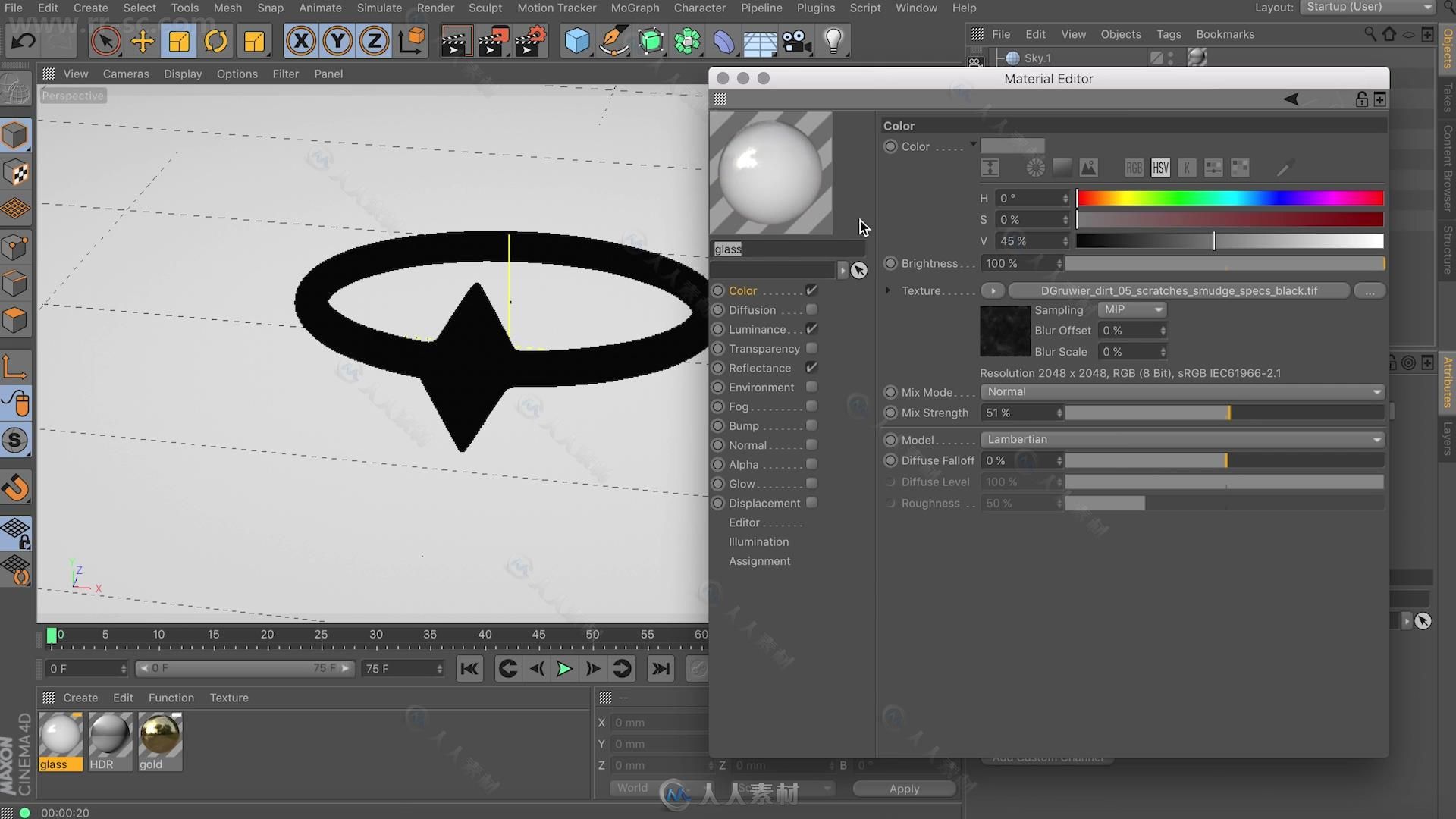Open the Illumination settings page
The height and width of the screenshot is (819, 1456).
click(x=758, y=541)
